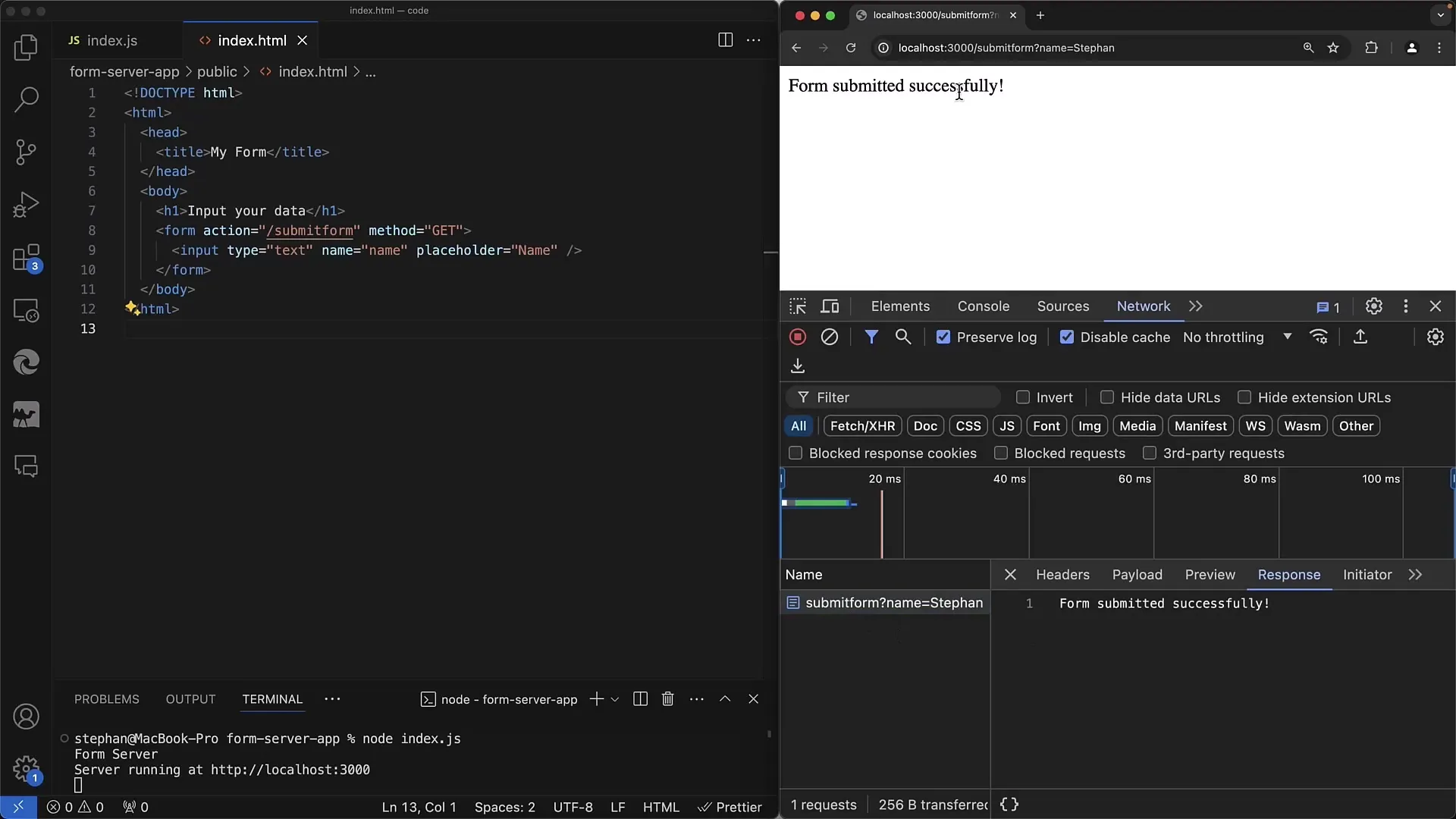The width and height of the screenshot is (1456, 819).
Task: Click the Response tab in DevTools
Action: tap(1288, 575)
